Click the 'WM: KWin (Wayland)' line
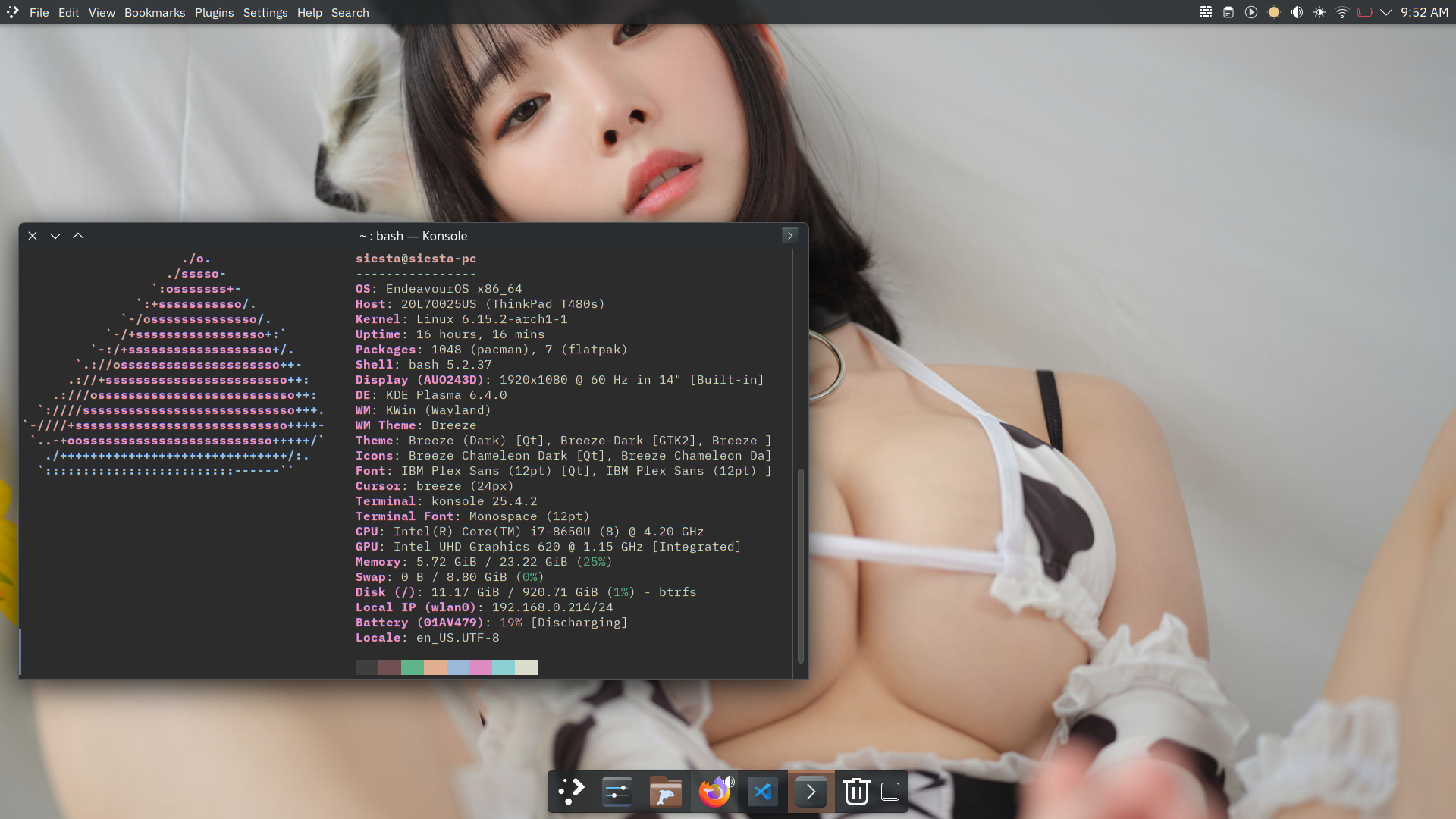The image size is (1456, 819). point(423,410)
